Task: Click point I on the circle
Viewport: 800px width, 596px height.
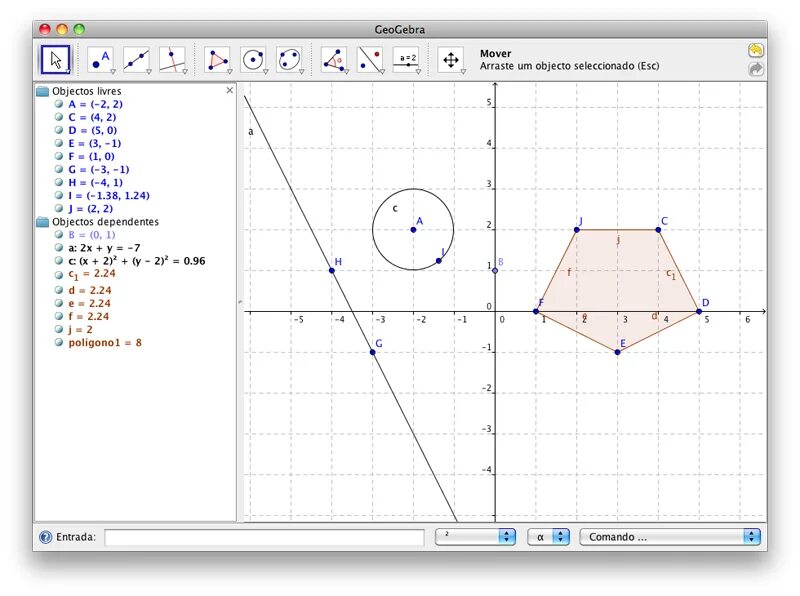Action: pos(439,261)
